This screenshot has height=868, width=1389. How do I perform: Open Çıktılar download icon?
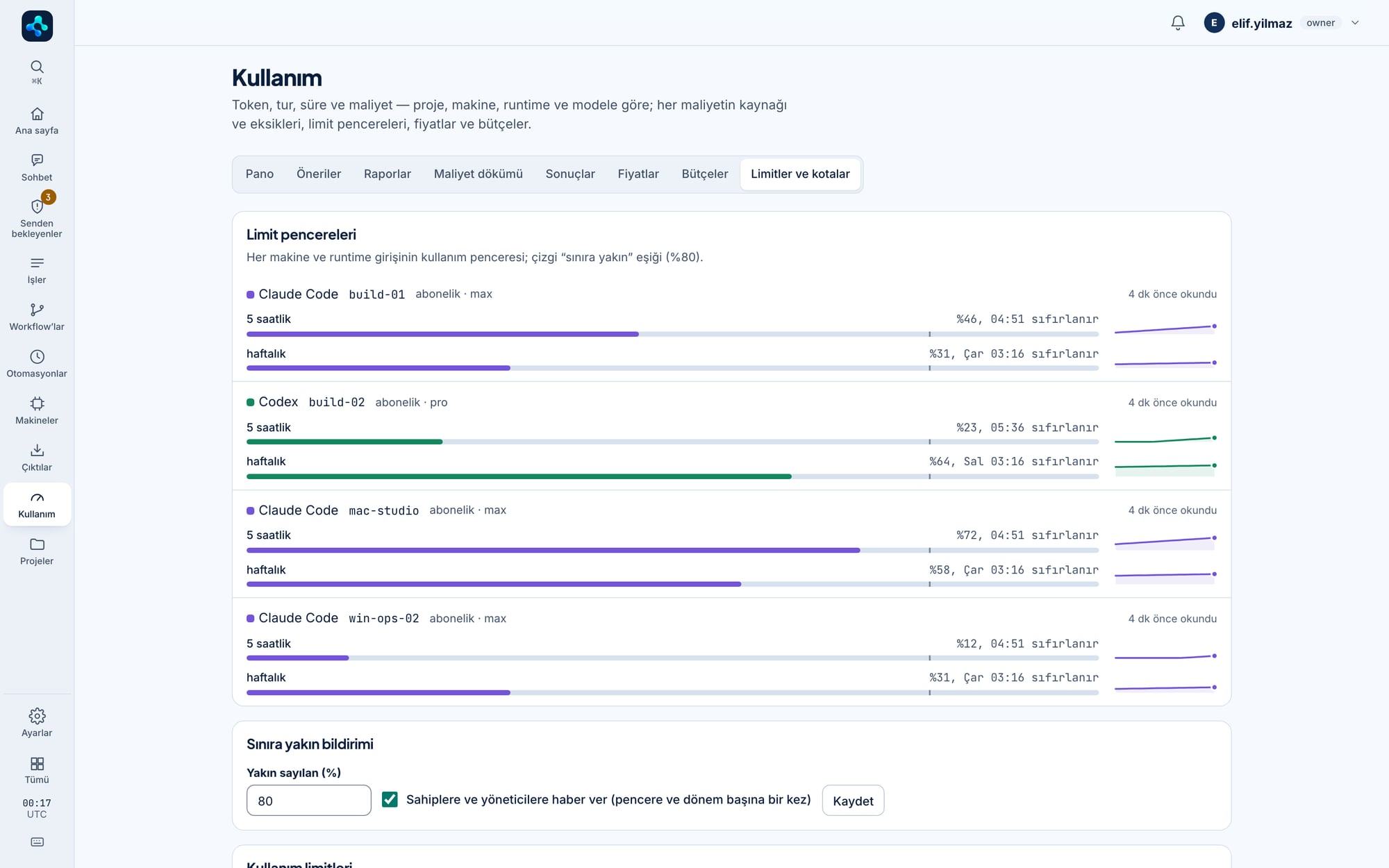pyautogui.click(x=37, y=451)
